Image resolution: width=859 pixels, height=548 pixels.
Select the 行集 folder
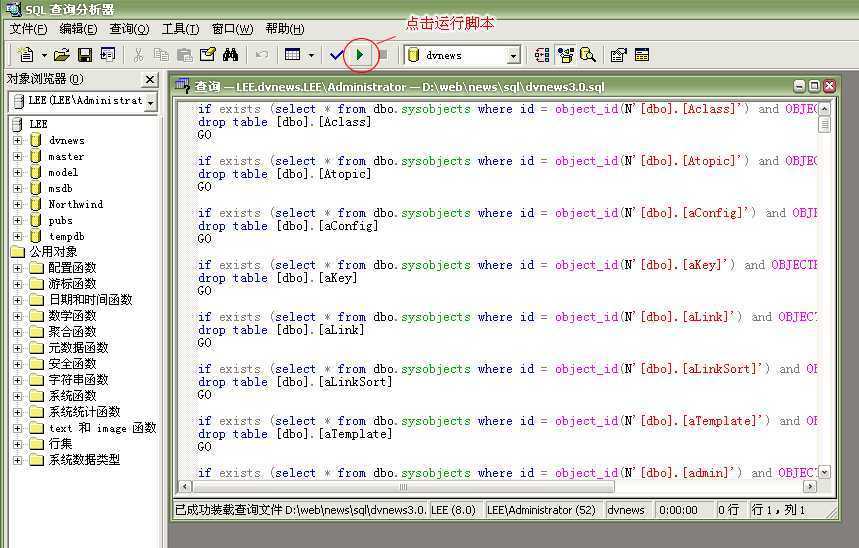click(x=60, y=444)
